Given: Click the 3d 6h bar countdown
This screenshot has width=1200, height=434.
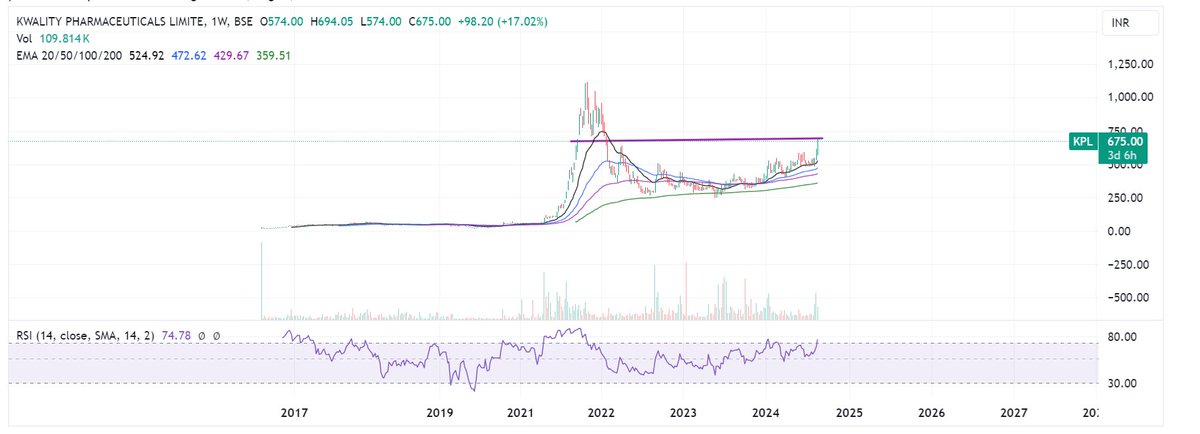Looking at the screenshot, I should tap(1120, 156).
